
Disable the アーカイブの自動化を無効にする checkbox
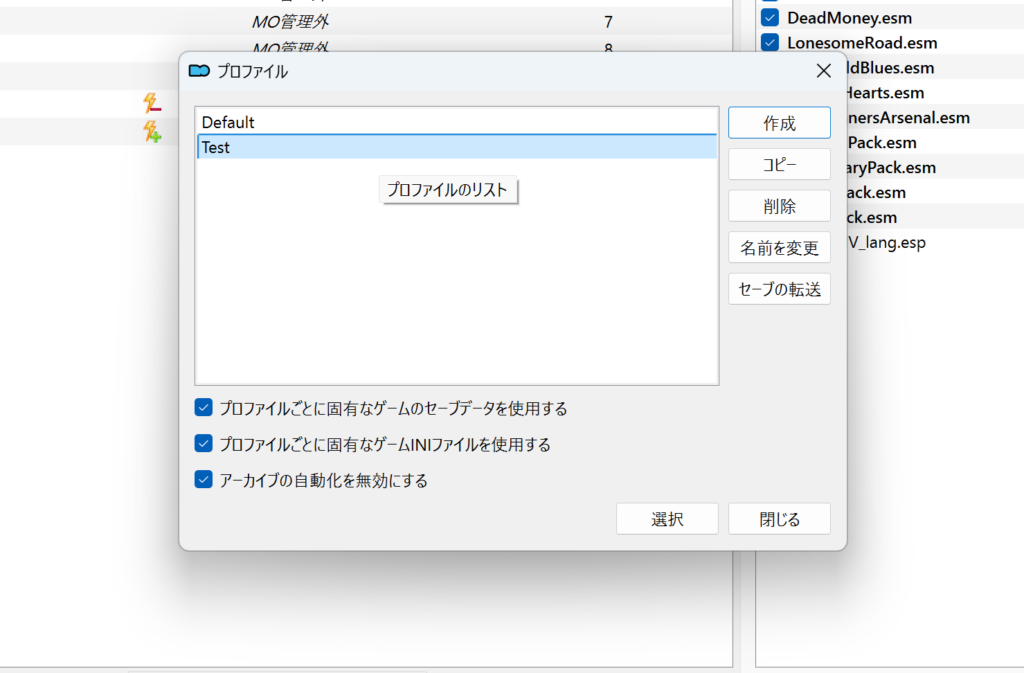point(204,480)
